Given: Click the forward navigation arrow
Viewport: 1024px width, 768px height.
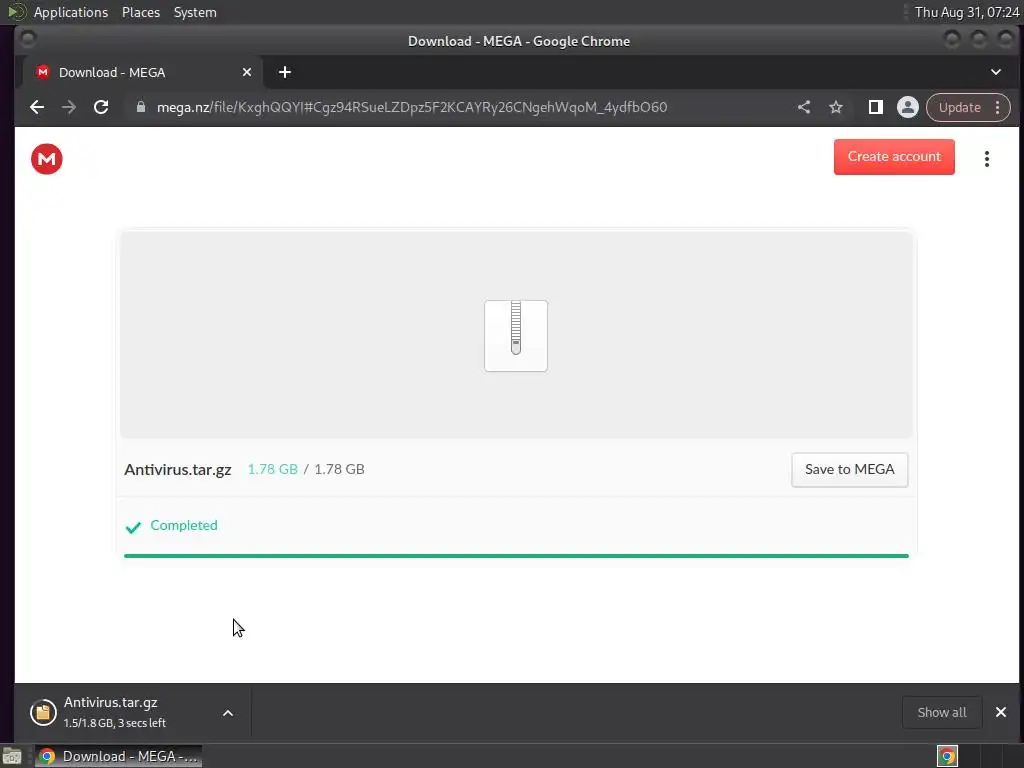Looking at the screenshot, I should coord(69,107).
